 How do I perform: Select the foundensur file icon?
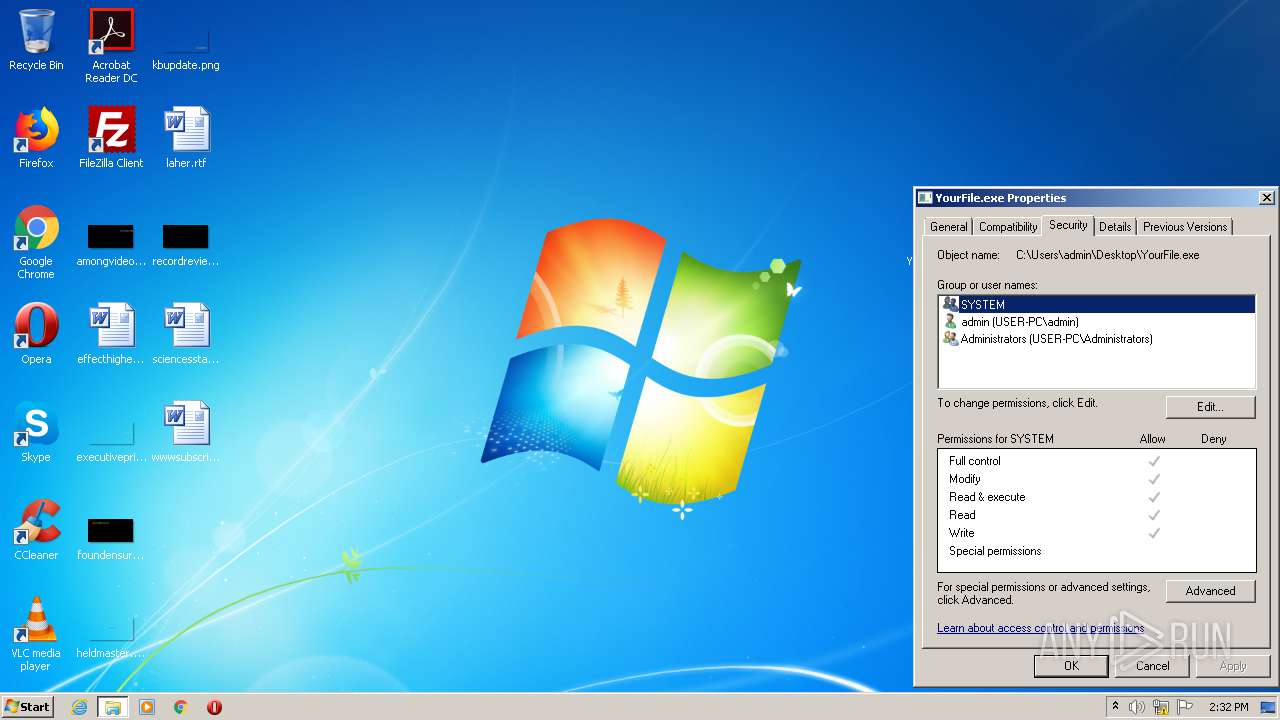point(111,538)
